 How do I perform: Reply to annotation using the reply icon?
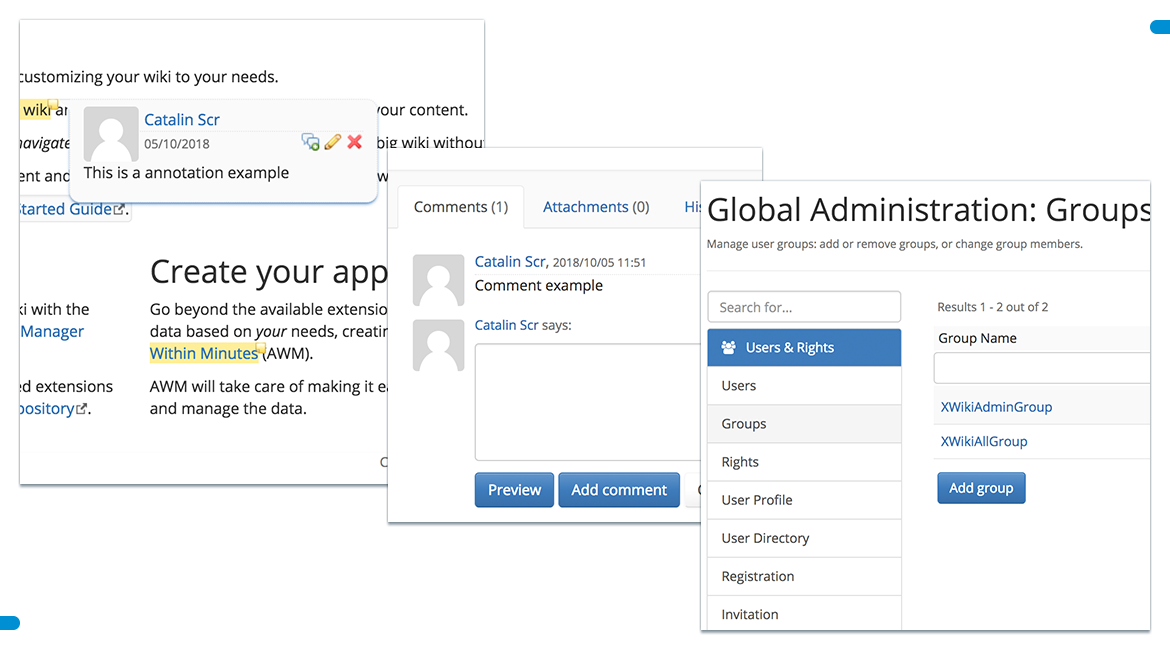click(x=310, y=142)
